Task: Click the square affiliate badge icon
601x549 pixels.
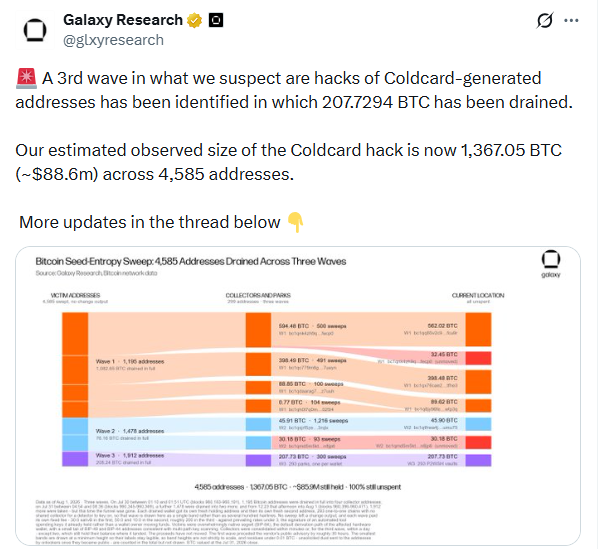Action: [216, 20]
